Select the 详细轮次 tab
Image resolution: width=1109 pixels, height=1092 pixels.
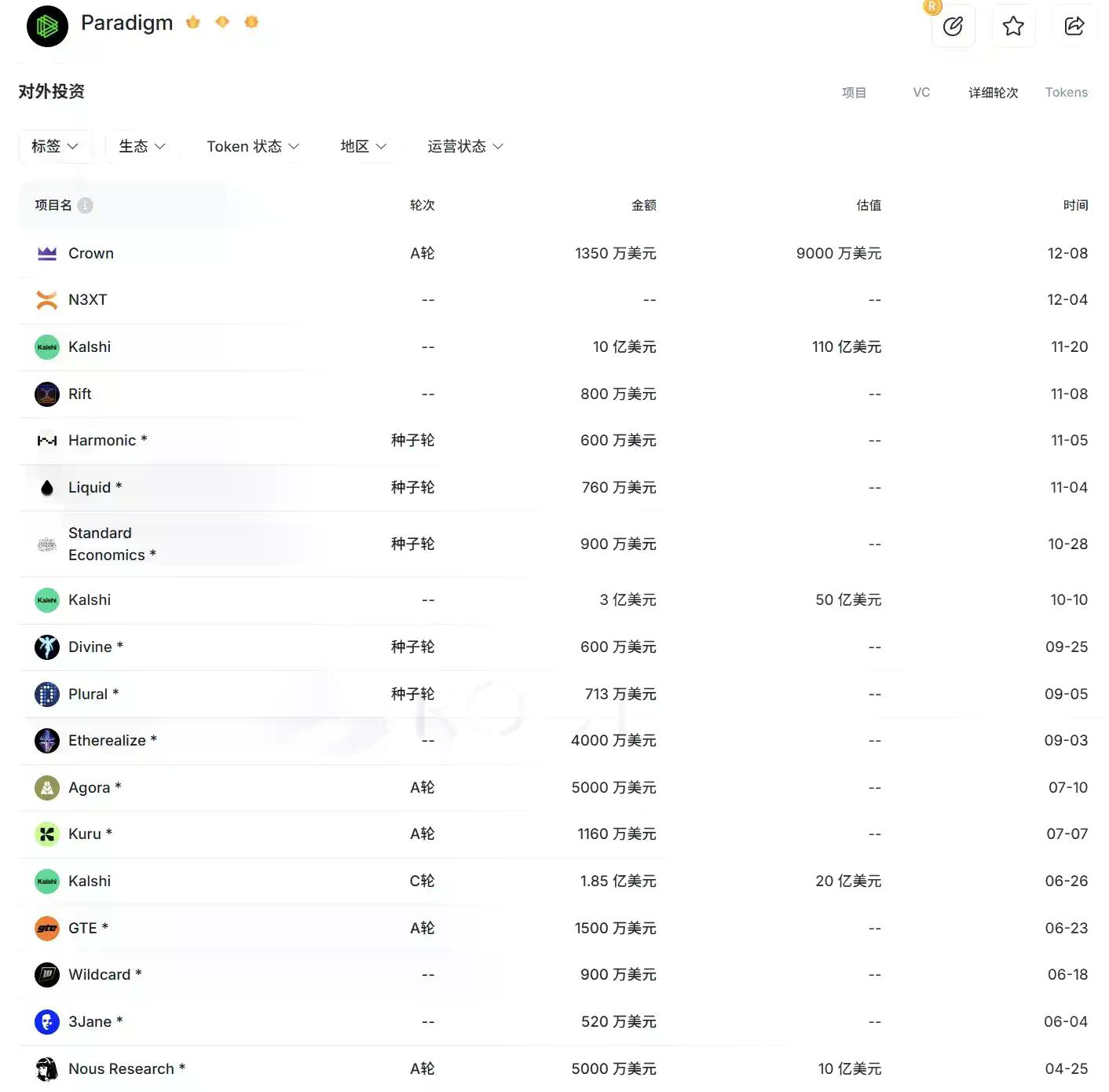[x=993, y=92]
